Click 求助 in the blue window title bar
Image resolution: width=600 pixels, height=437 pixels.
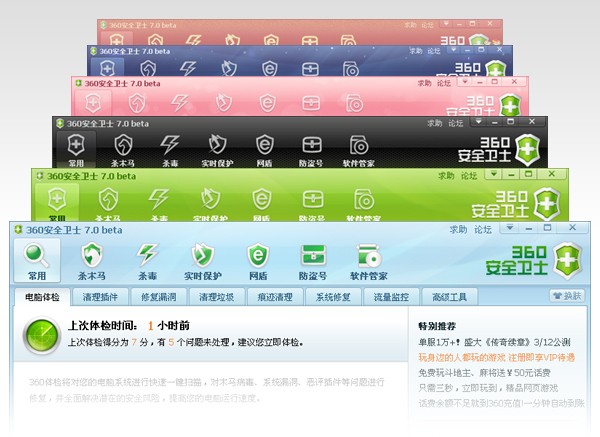pyautogui.click(x=458, y=230)
